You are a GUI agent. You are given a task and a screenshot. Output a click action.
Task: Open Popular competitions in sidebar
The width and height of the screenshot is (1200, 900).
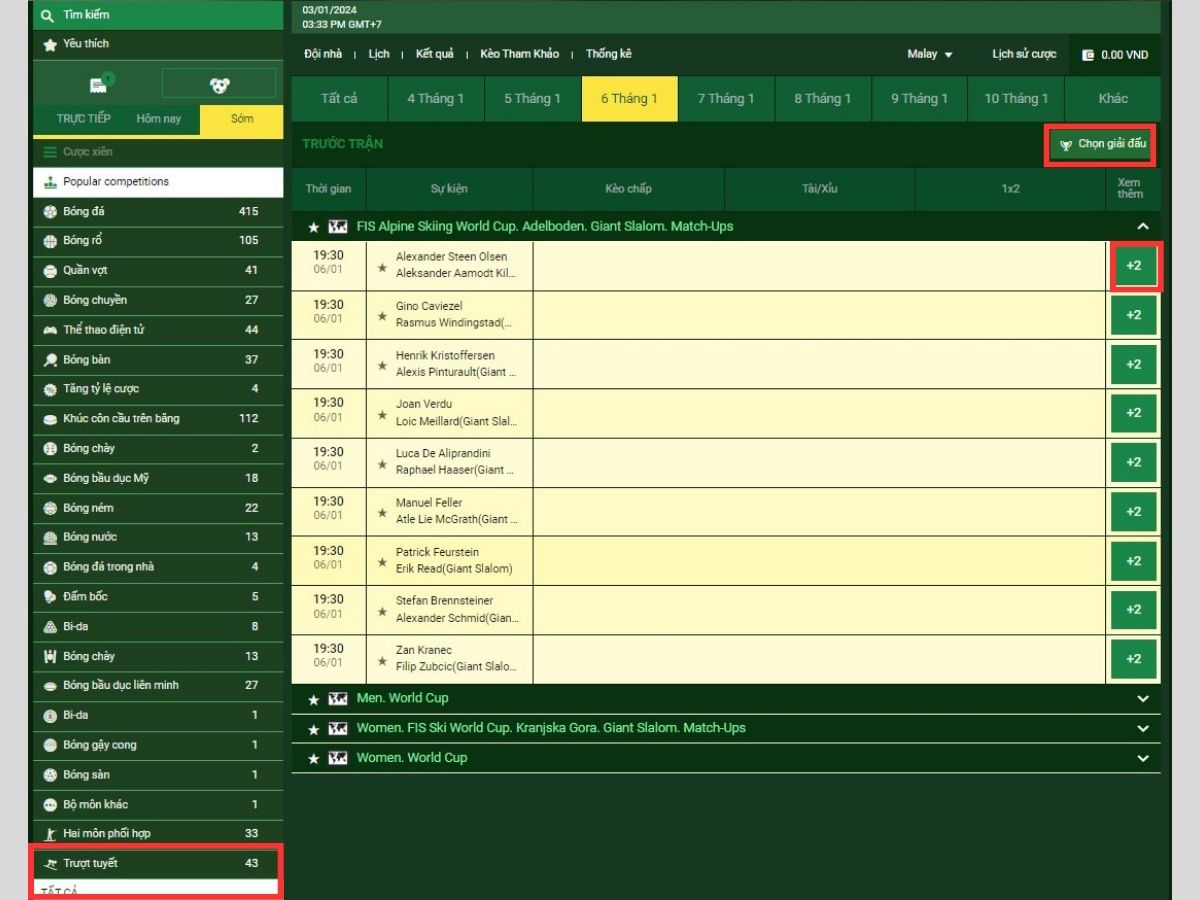coord(116,182)
